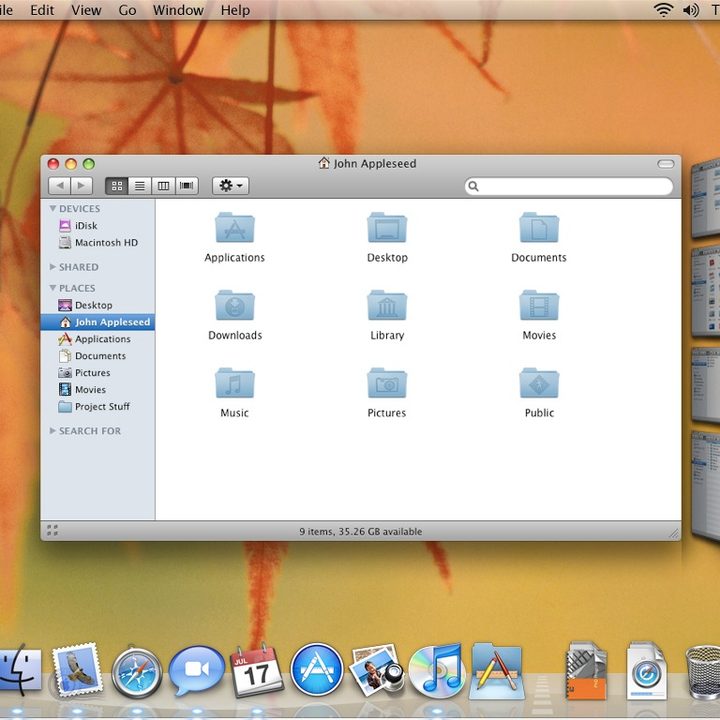Click the sidebar resize dots in status bar
The width and height of the screenshot is (720, 720).
click(52, 530)
